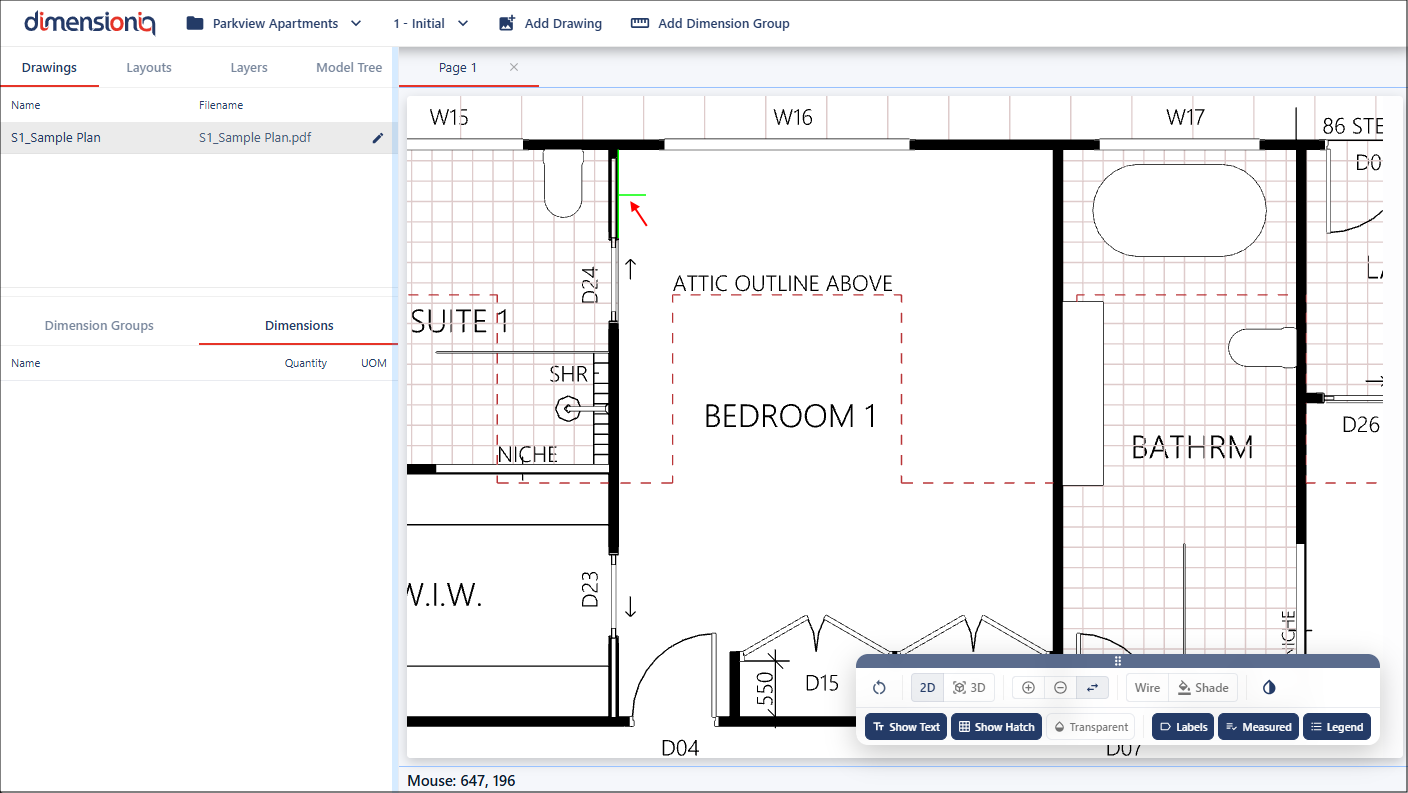Screen dimensions: 1408x793
Task: Click the zoom in plus icon
Action: [x=1028, y=688]
